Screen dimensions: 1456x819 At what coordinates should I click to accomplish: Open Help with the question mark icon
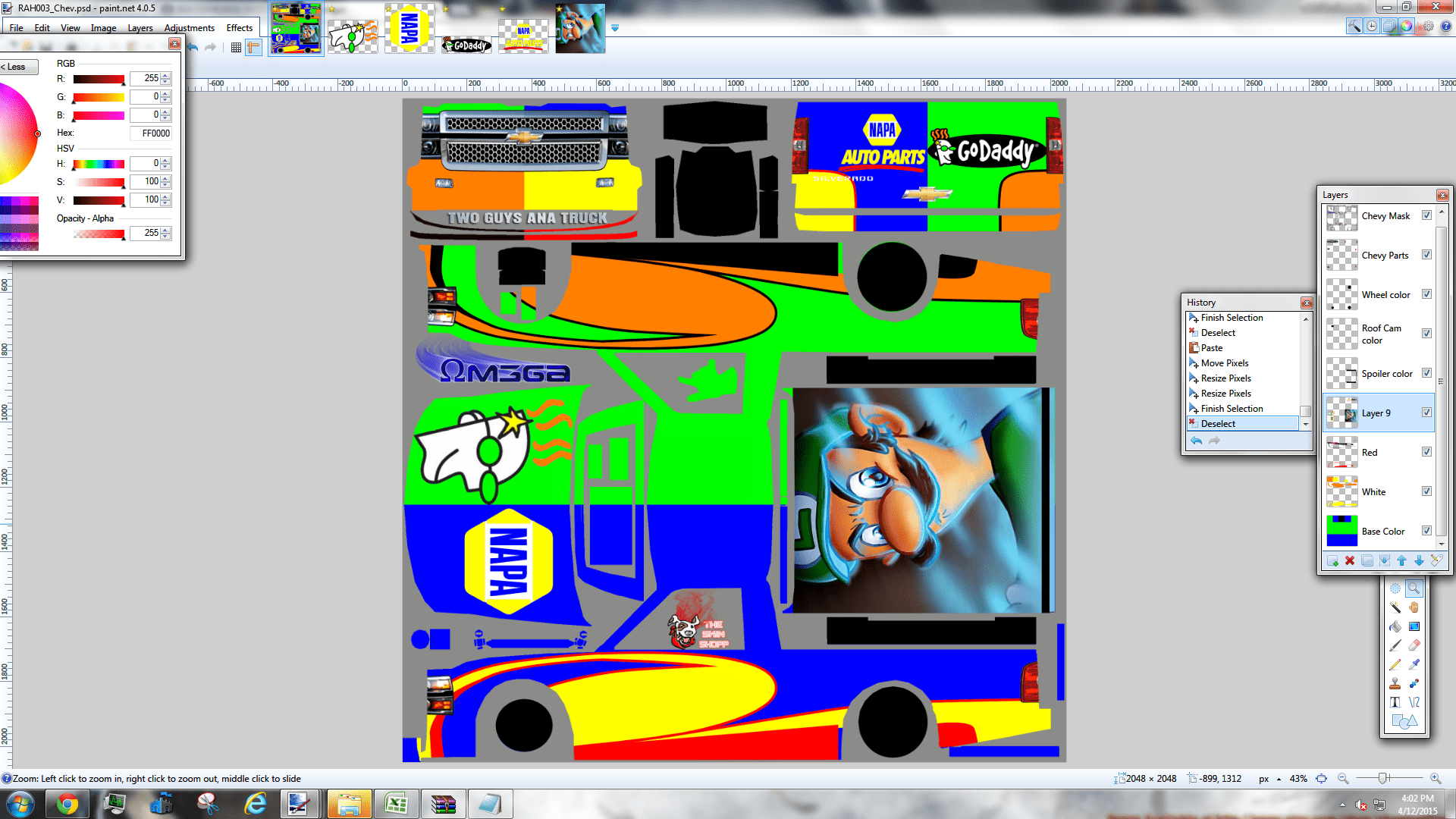tap(1445, 27)
